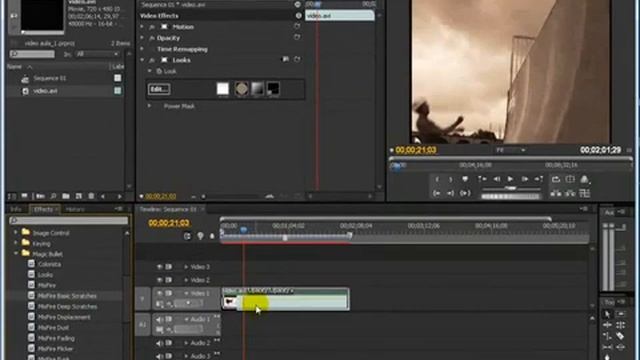Viewport: 640px width, 360px height.
Task: Add unnumbered marker in Program Monitor
Action: [x=465, y=179]
